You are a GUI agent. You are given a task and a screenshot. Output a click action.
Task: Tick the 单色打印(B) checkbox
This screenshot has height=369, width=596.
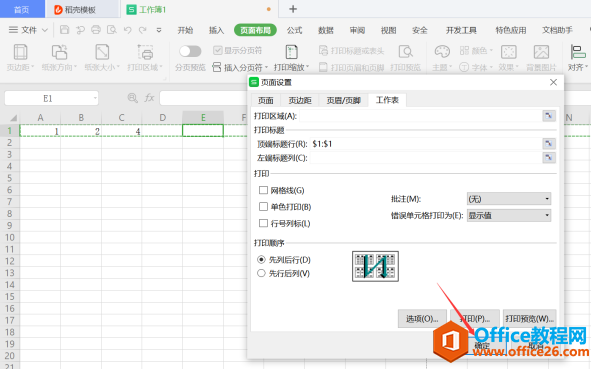pyautogui.click(x=263, y=206)
